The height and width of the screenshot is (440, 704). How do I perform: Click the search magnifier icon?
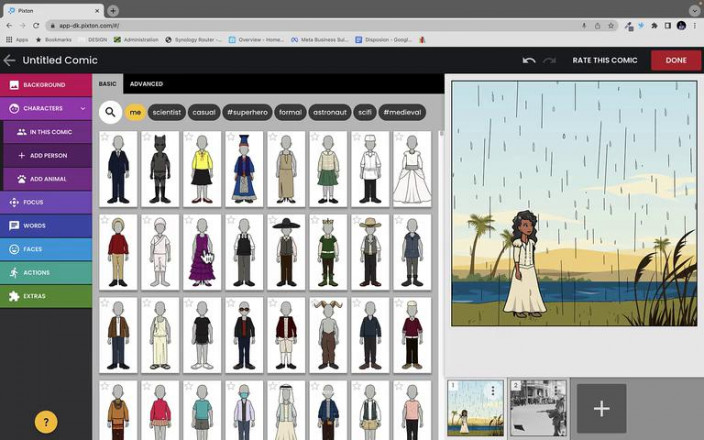coord(111,112)
